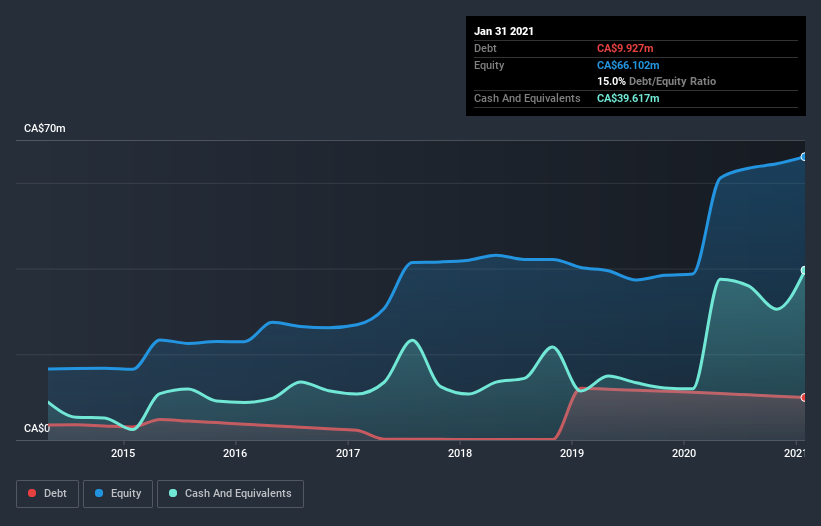Viewport: 821px width, 526px height.
Task: Click the 2020 x-axis label
Action: click(x=684, y=453)
